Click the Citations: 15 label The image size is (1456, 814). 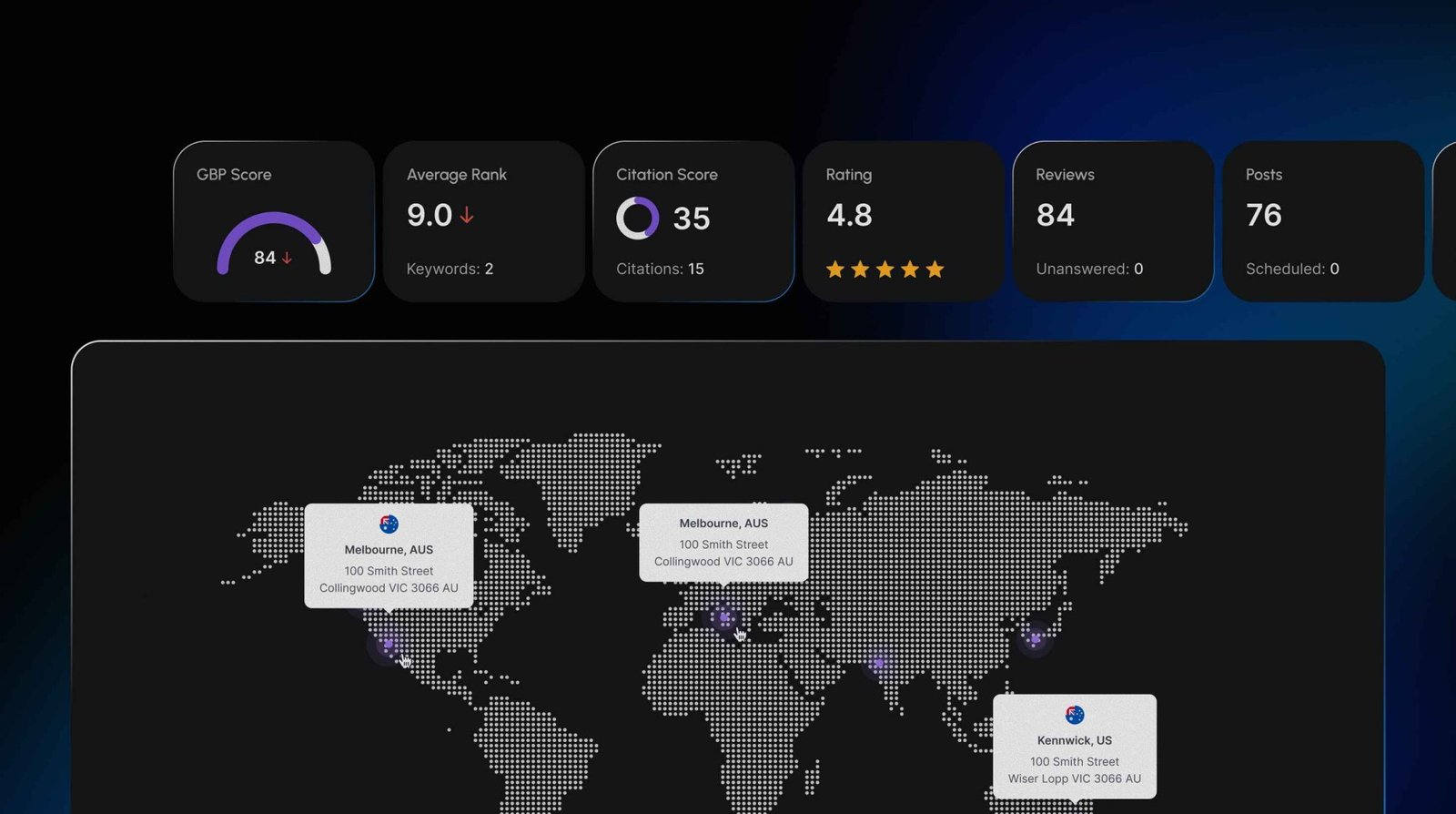pyautogui.click(x=660, y=270)
